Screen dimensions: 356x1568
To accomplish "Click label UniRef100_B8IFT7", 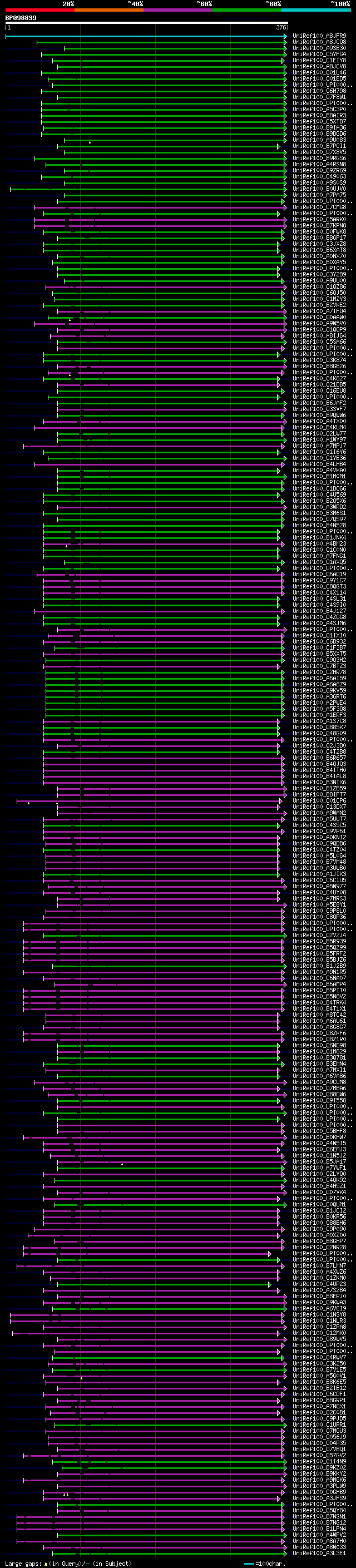I will (x=319, y=794).
